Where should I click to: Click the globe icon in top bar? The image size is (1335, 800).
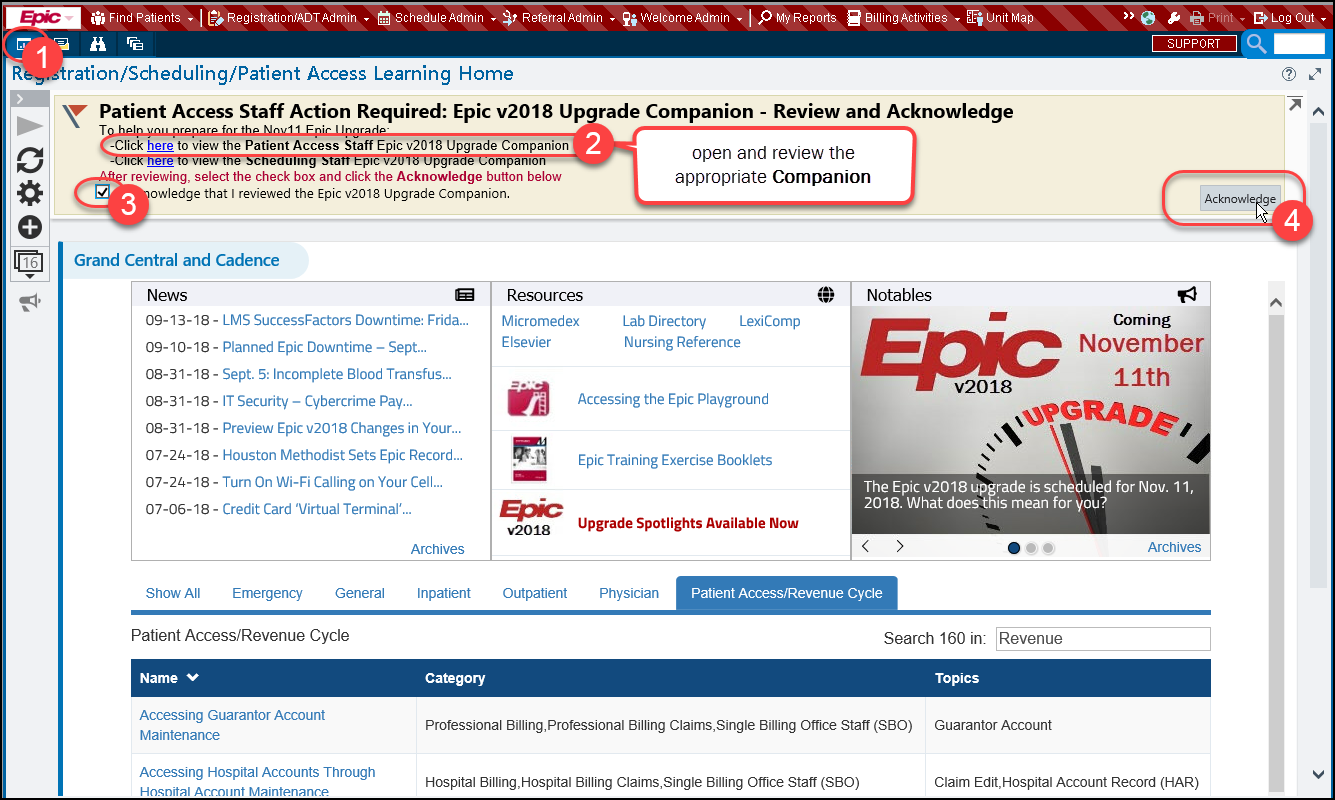coord(1148,18)
